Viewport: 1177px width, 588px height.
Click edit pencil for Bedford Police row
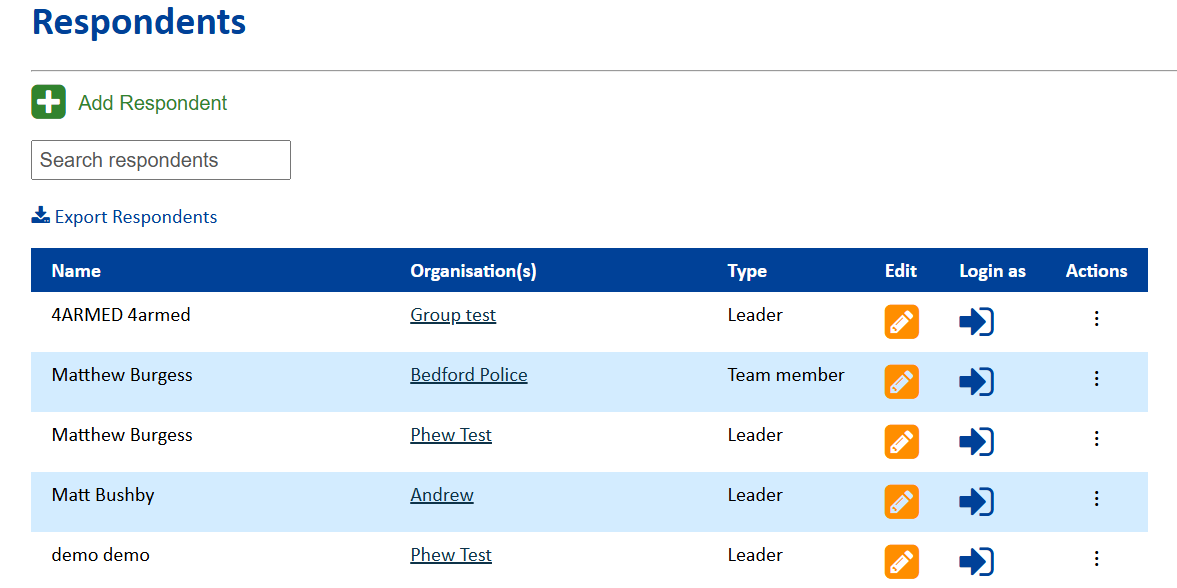coord(901,382)
